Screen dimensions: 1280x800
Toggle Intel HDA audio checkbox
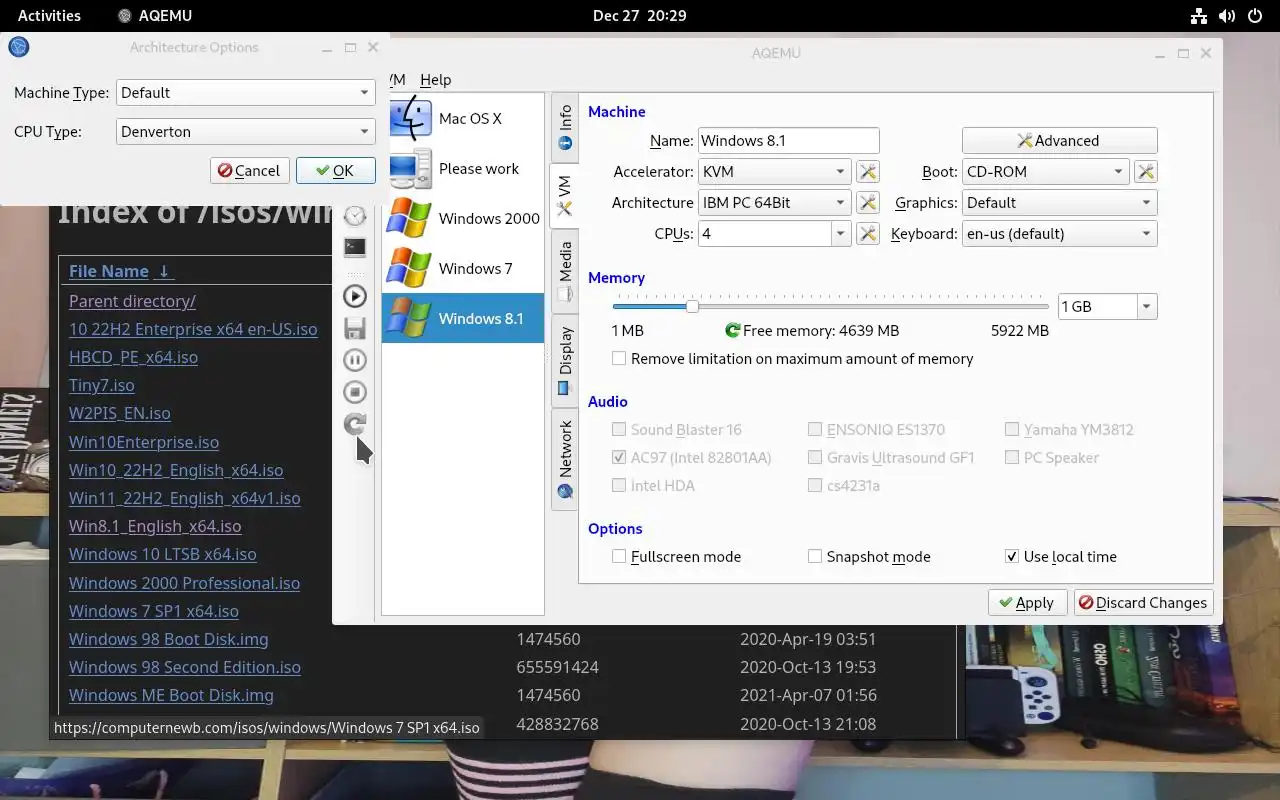(x=619, y=485)
